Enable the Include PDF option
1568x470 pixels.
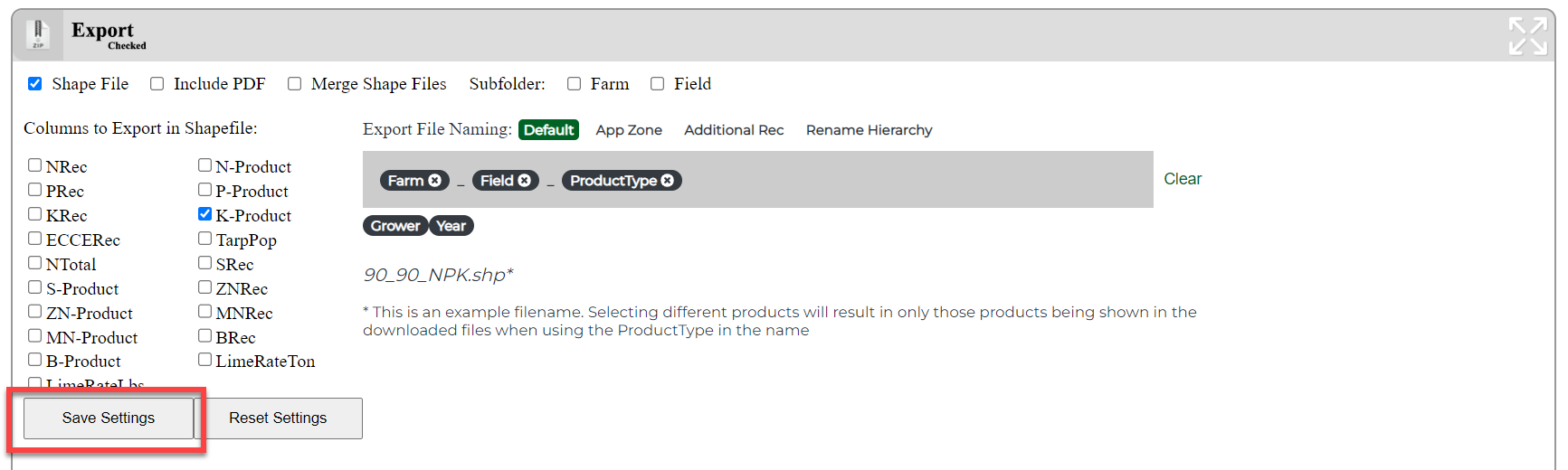[157, 84]
